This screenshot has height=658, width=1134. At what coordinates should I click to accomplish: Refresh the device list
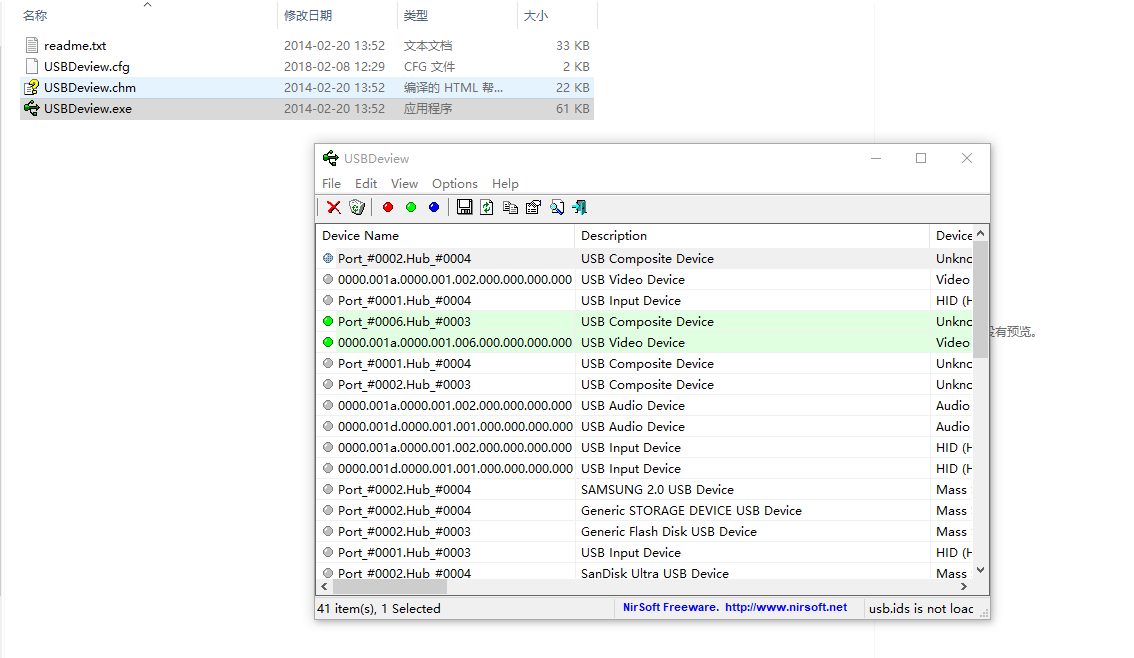(487, 207)
